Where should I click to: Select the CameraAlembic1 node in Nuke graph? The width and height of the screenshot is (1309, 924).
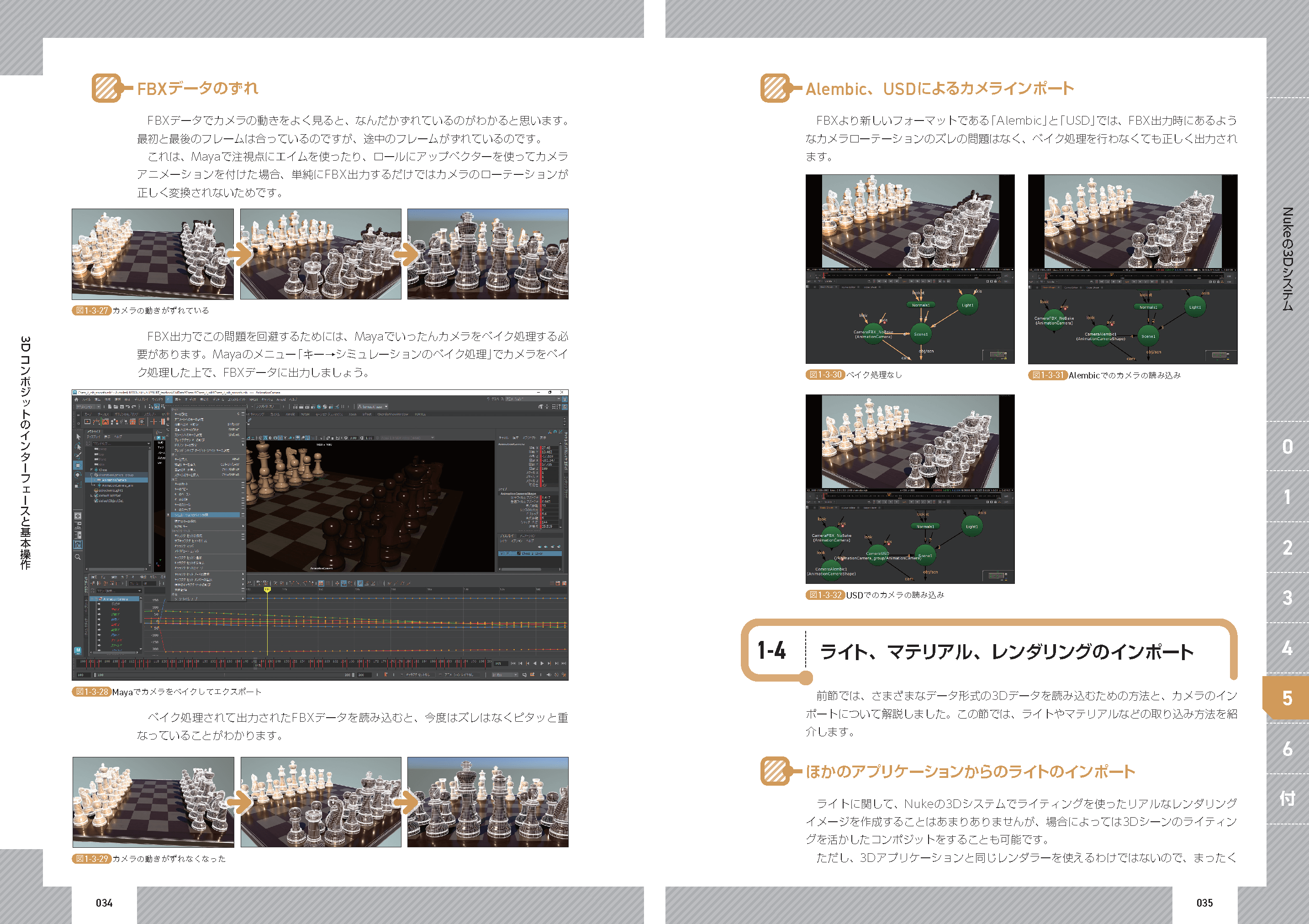coord(1100,335)
